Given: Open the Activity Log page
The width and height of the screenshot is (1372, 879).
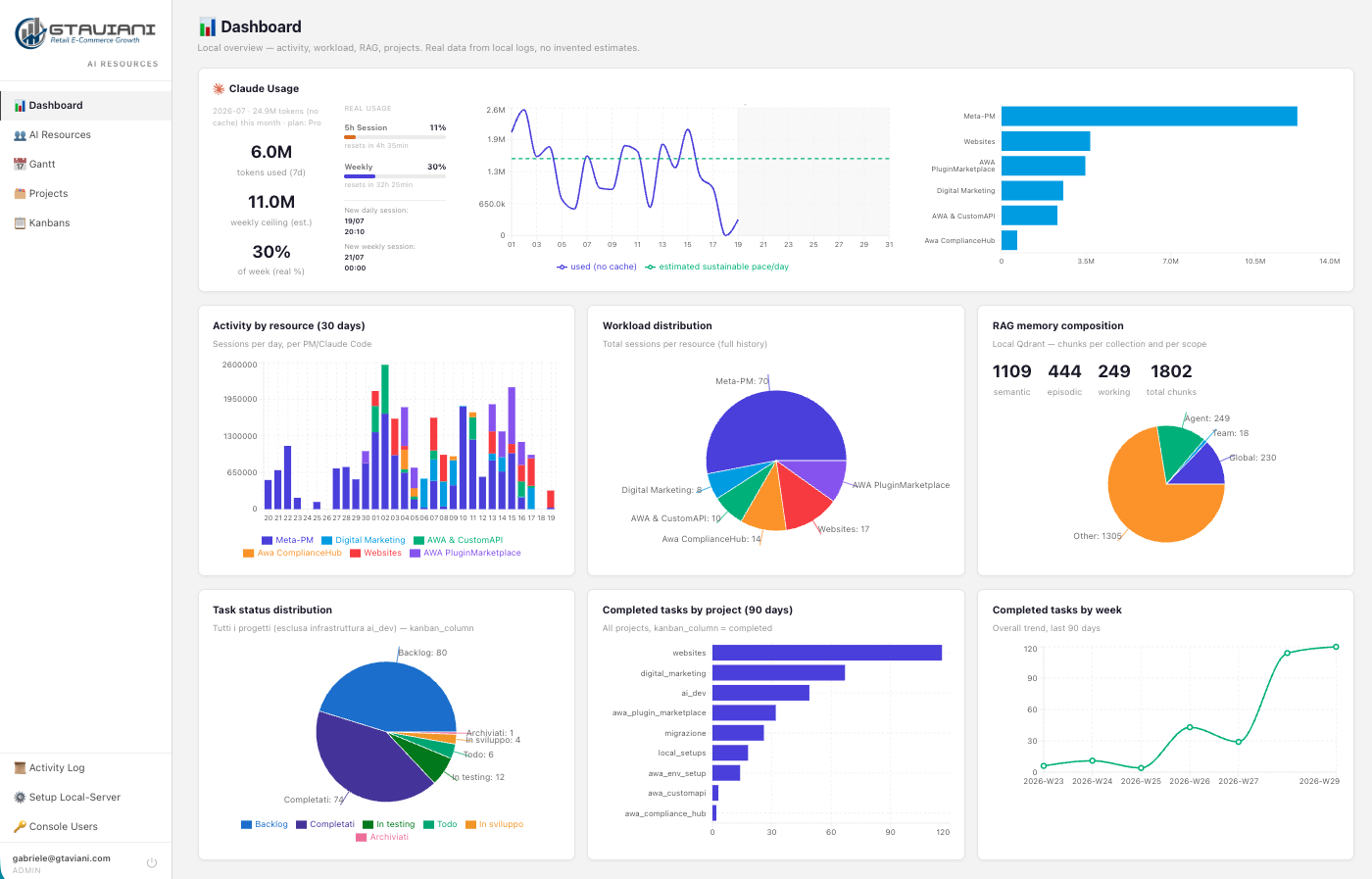Looking at the screenshot, I should pyautogui.click(x=86, y=768).
